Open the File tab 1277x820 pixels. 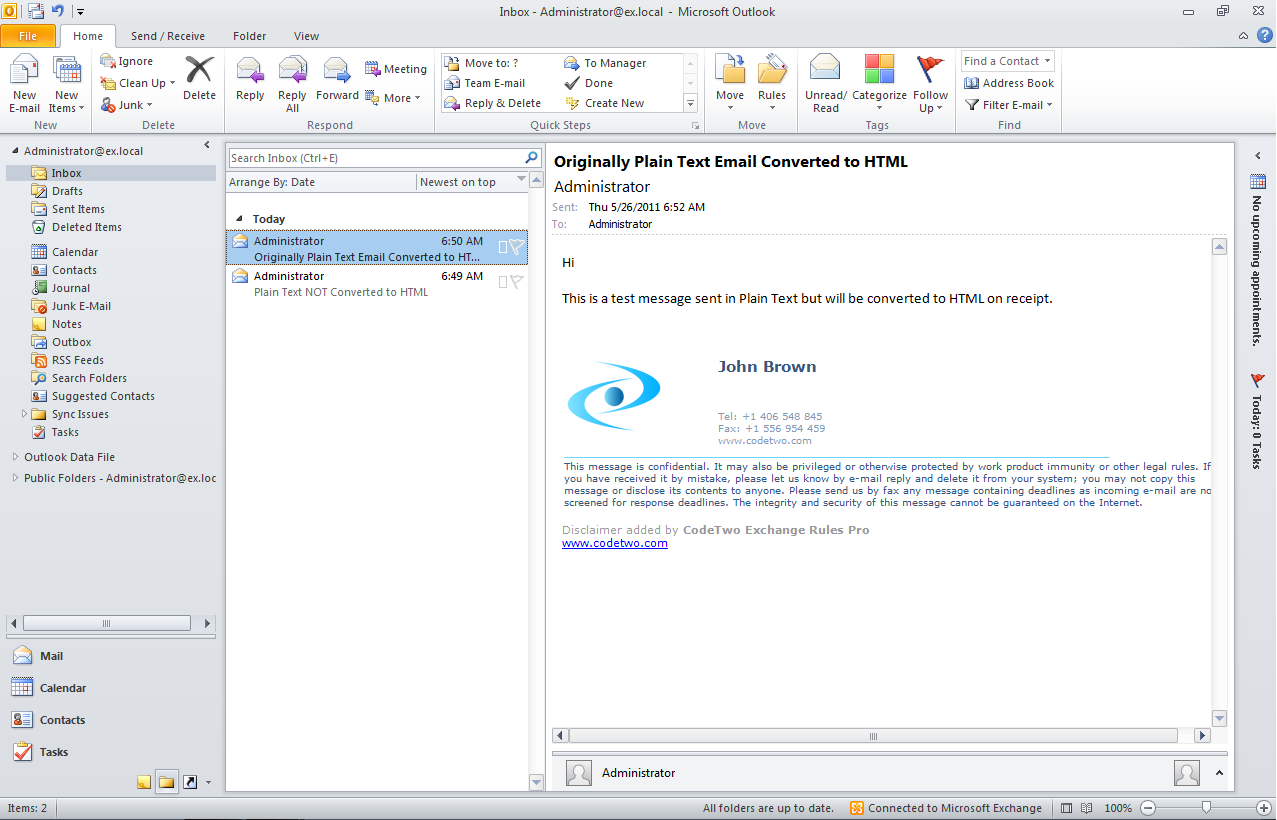click(x=28, y=36)
